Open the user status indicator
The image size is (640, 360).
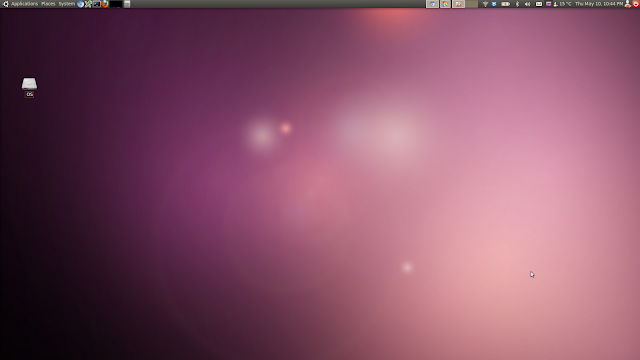(628, 4)
